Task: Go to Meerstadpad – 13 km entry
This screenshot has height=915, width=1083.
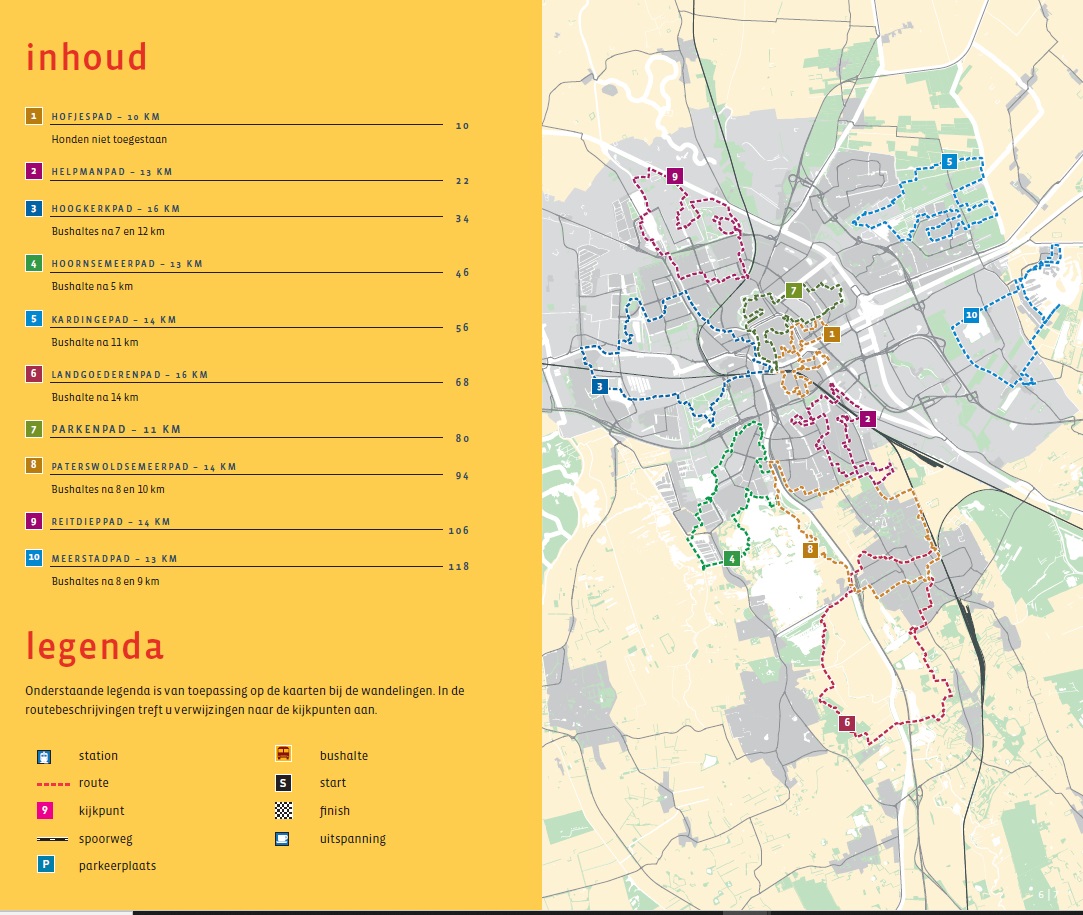Action: (114, 558)
